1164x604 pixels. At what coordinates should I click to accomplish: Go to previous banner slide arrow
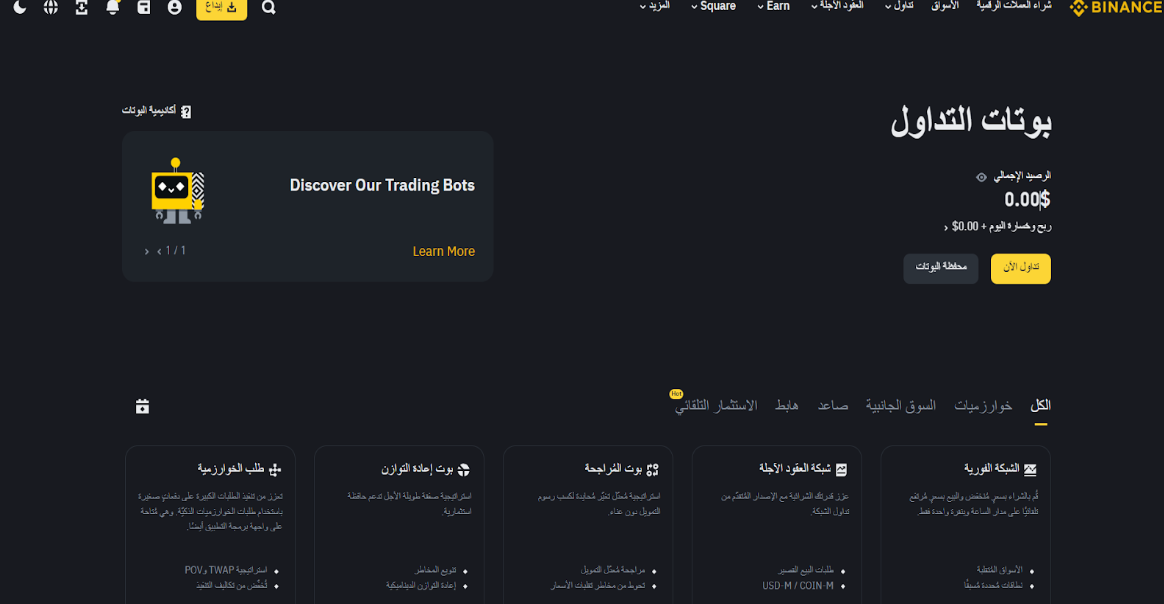point(159,252)
